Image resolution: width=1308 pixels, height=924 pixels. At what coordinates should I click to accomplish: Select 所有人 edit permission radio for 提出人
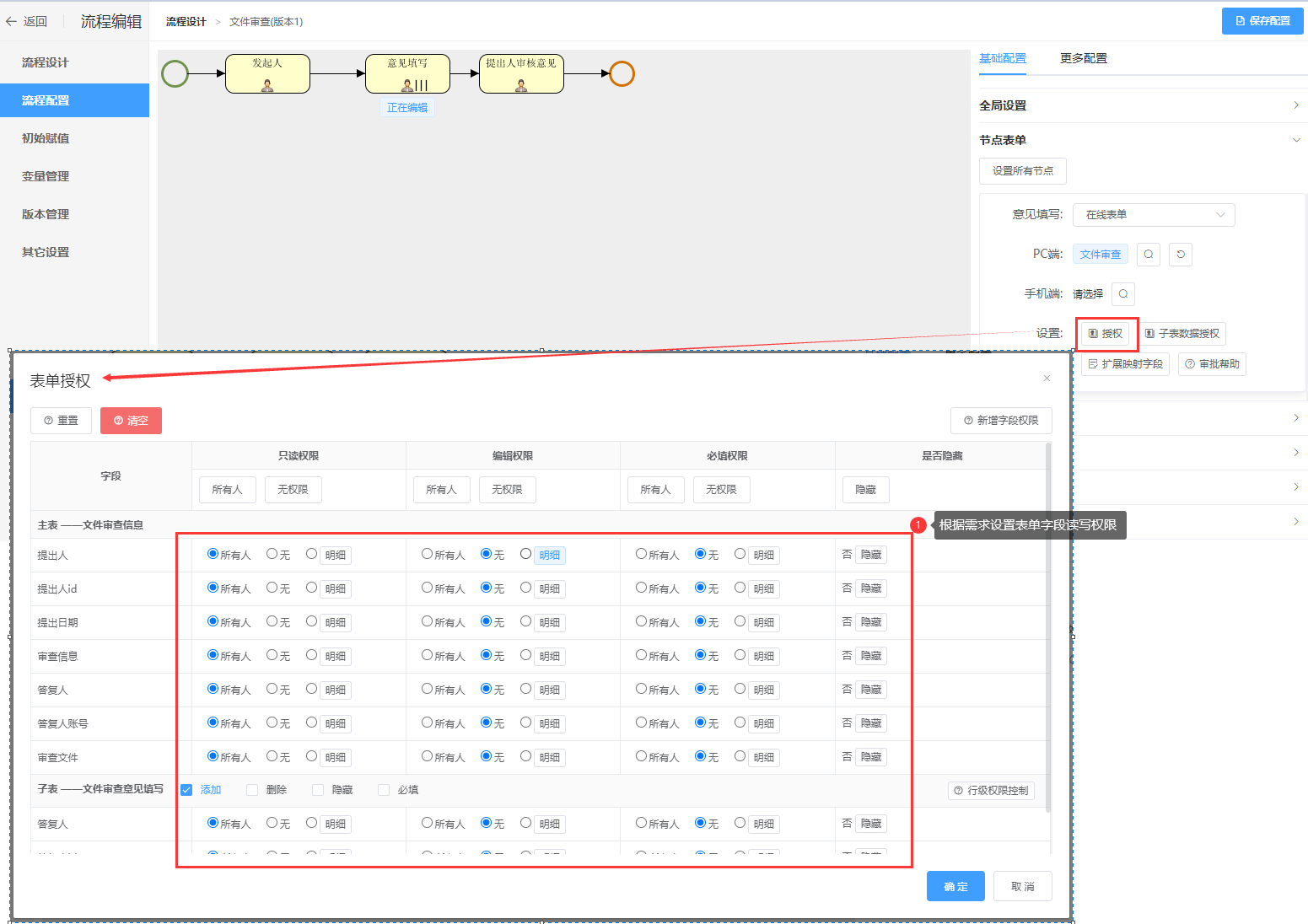click(427, 554)
